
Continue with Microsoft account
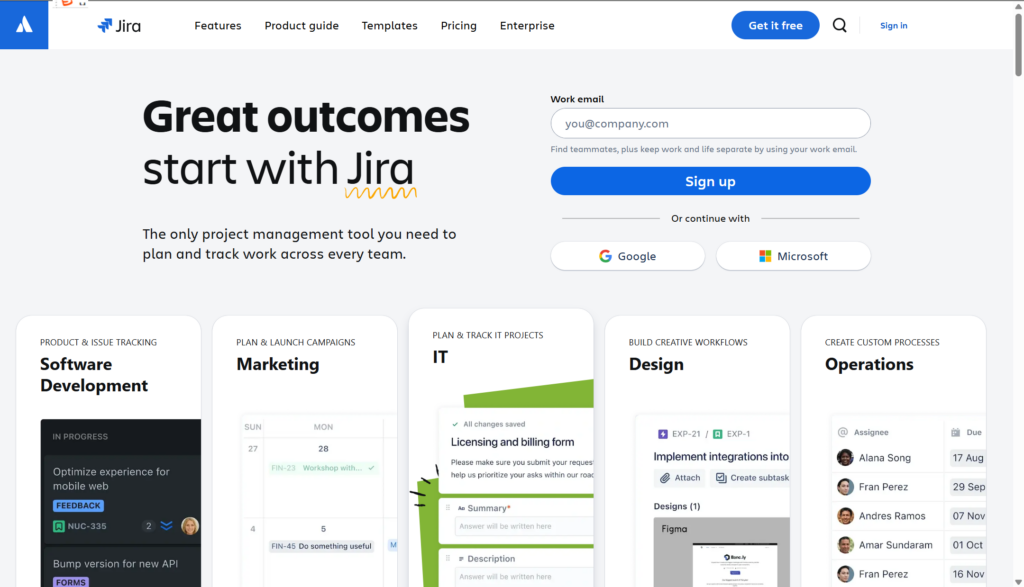[x=793, y=256]
